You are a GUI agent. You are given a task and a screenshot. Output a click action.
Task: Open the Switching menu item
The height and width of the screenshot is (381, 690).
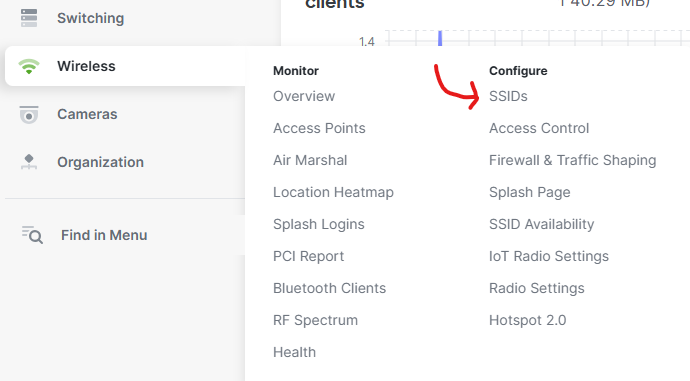click(x=91, y=18)
